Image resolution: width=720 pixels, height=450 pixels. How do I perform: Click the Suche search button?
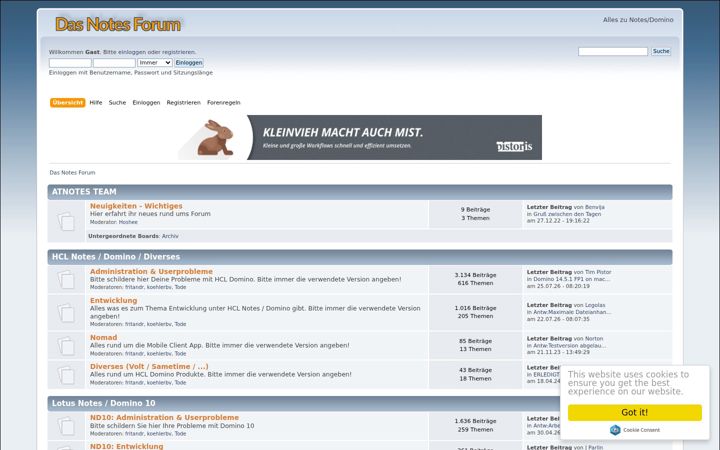click(661, 51)
